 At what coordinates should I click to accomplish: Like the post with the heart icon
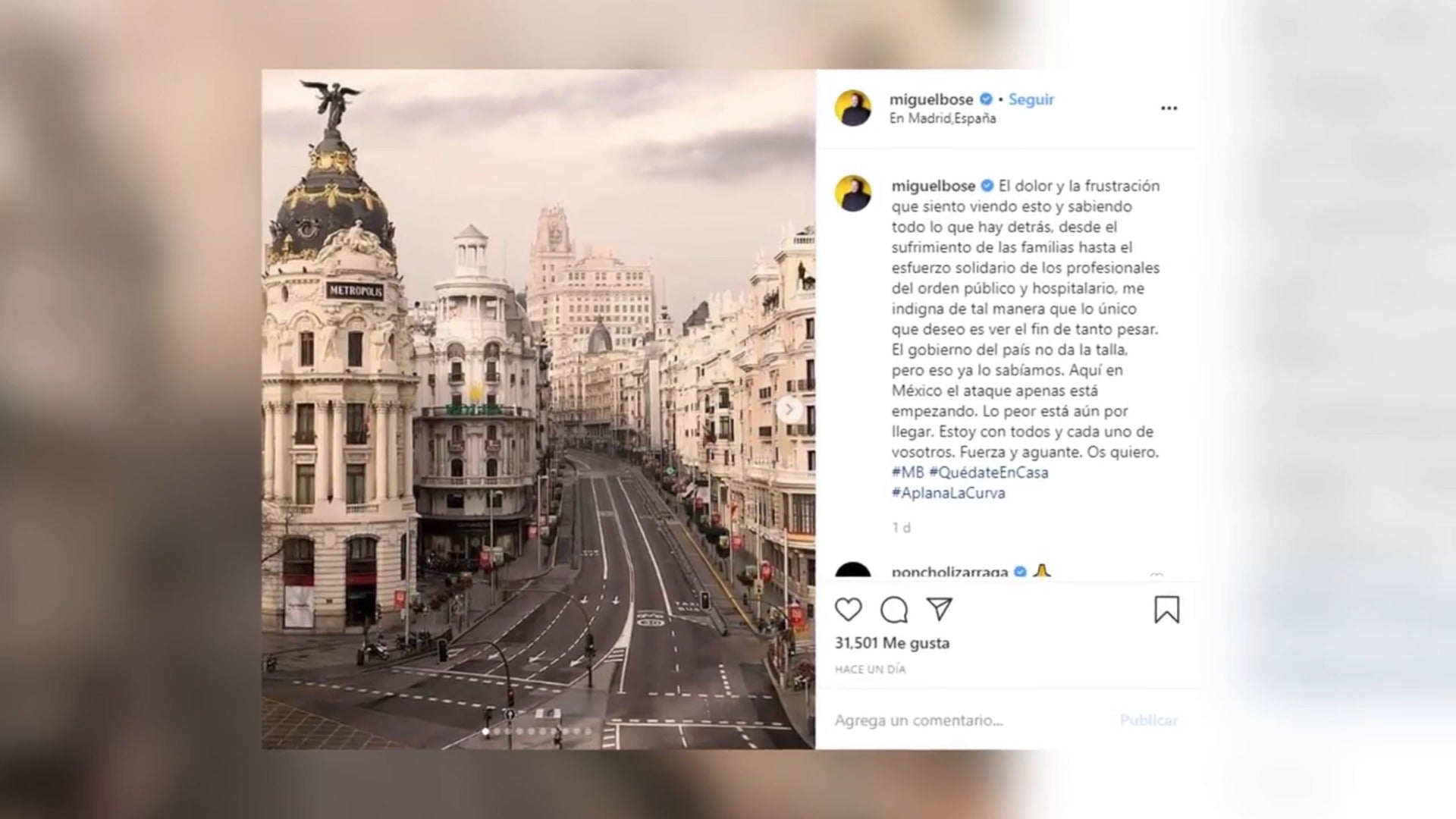point(848,610)
